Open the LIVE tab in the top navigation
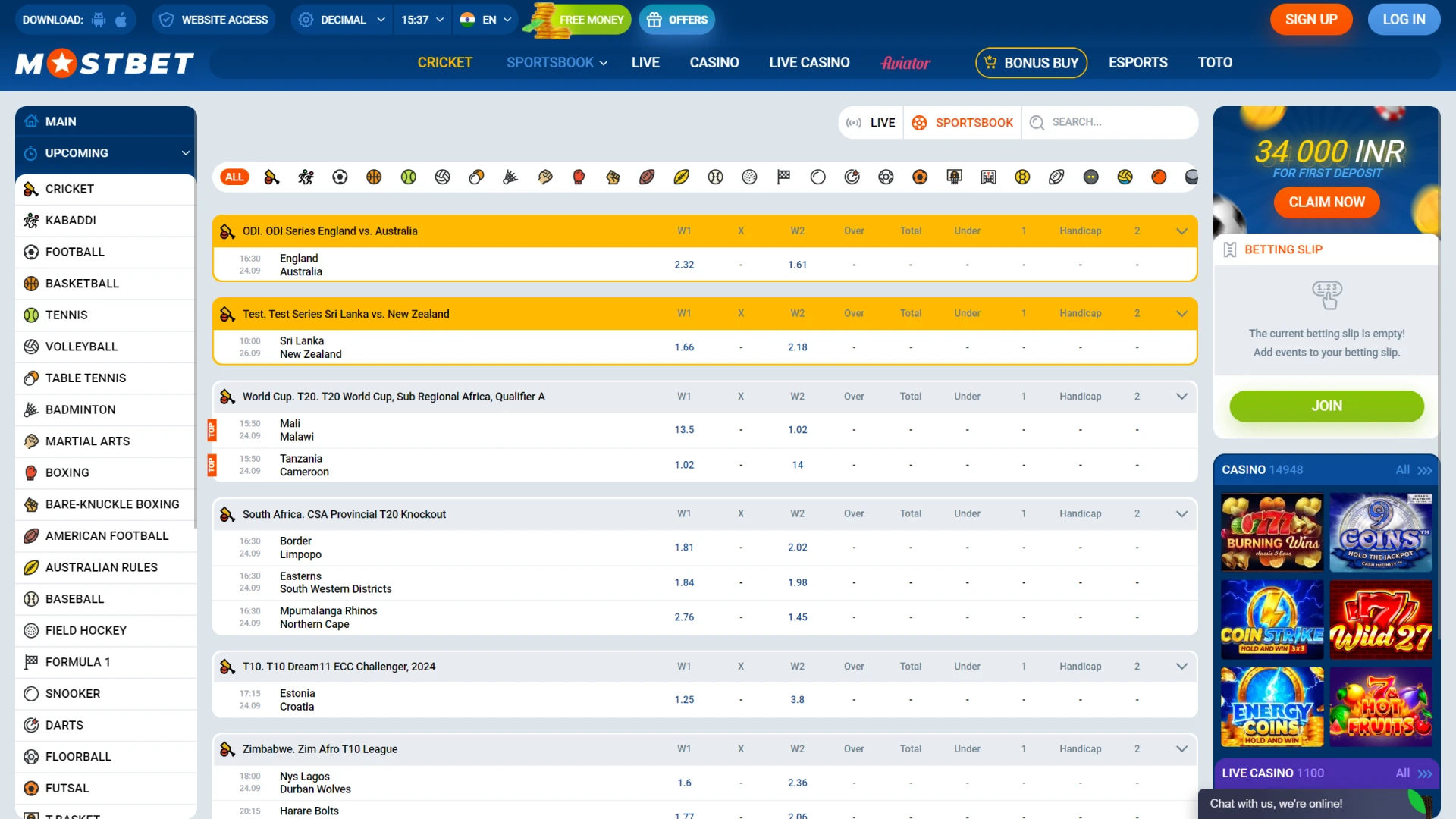1456x819 pixels. (x=645, y=63)
